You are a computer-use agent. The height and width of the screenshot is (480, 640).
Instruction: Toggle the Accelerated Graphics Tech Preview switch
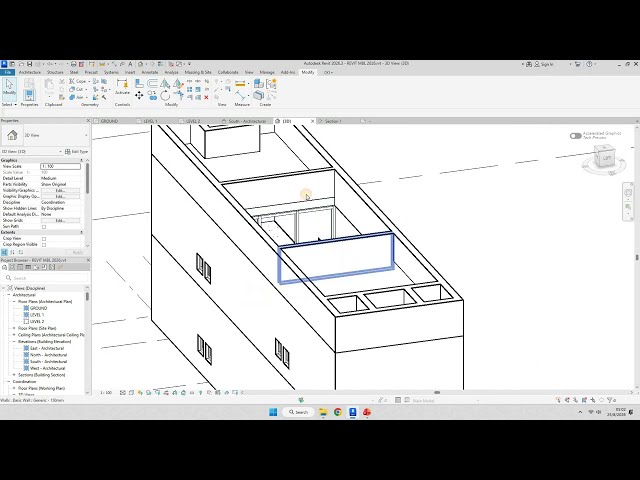576,136
